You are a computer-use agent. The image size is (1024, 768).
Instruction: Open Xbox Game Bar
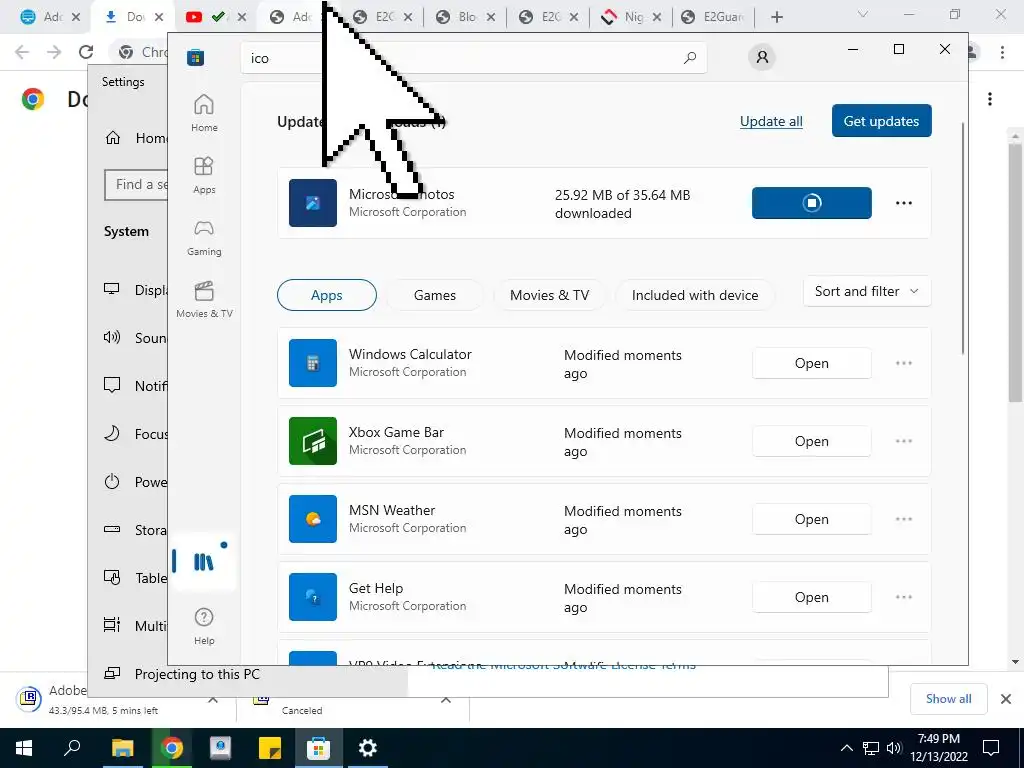[811, 441]
